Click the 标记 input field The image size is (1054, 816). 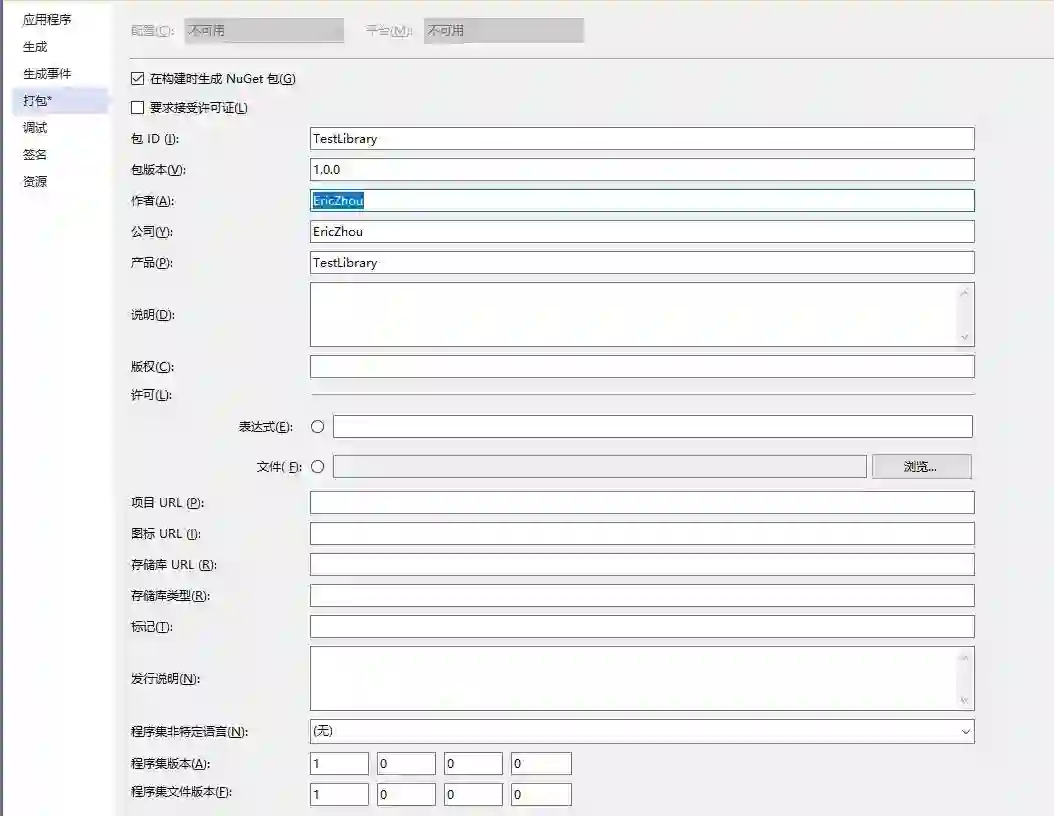tap(642, 626)
